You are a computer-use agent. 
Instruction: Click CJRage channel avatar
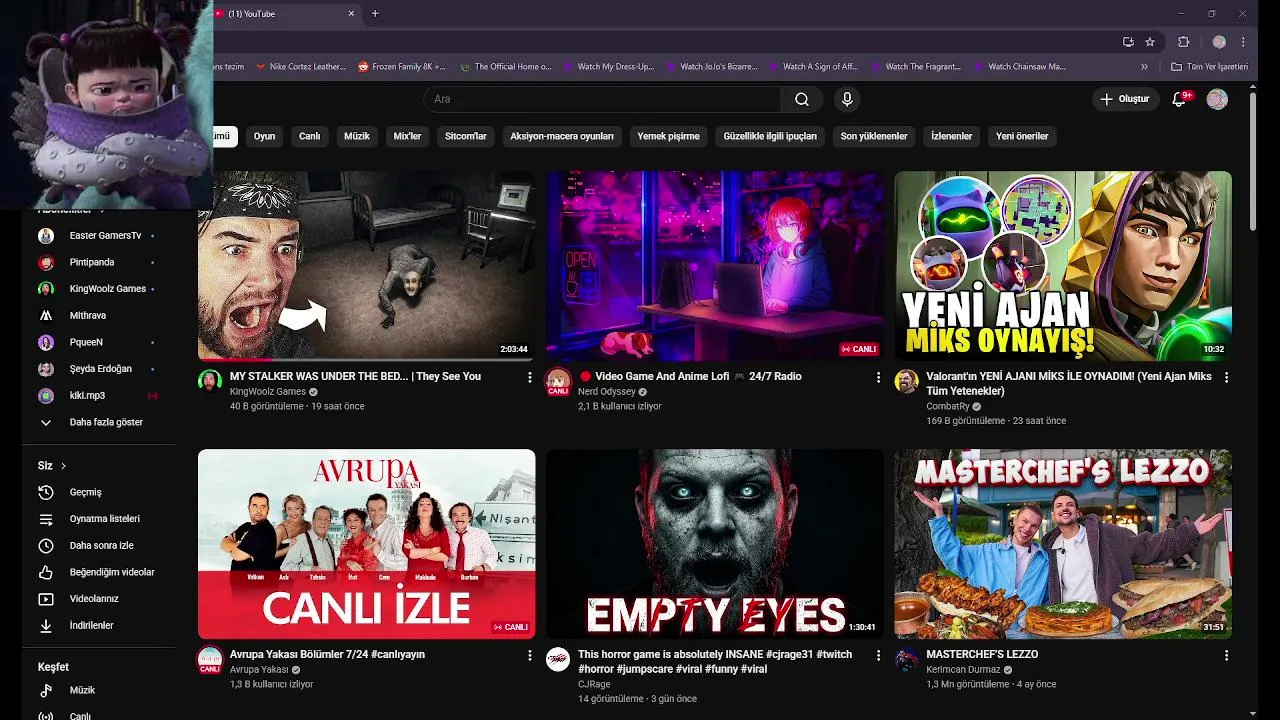coord(558,659)
